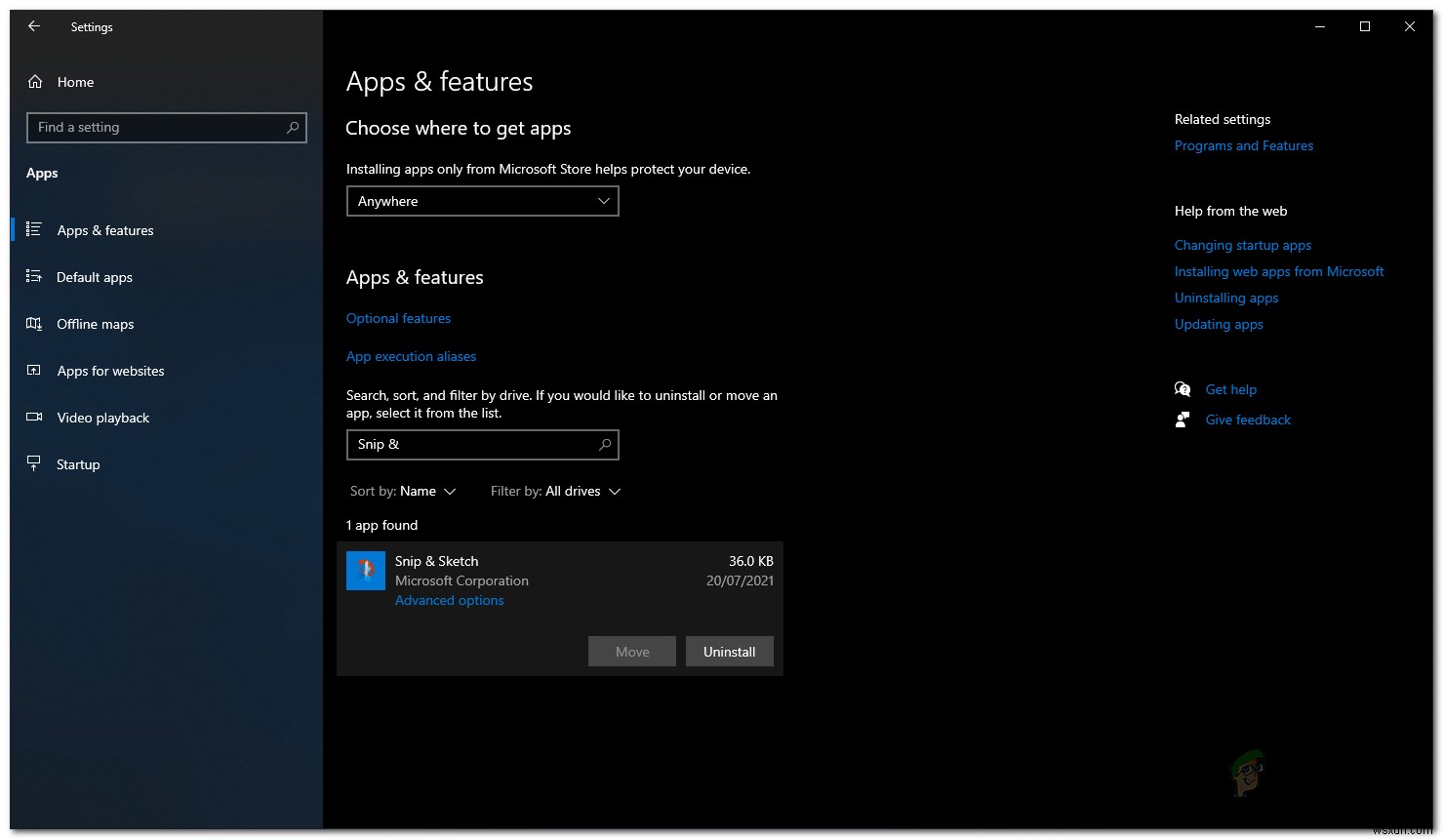Click the Home house icon
The image size is (1444, 840).
(35, 82)
